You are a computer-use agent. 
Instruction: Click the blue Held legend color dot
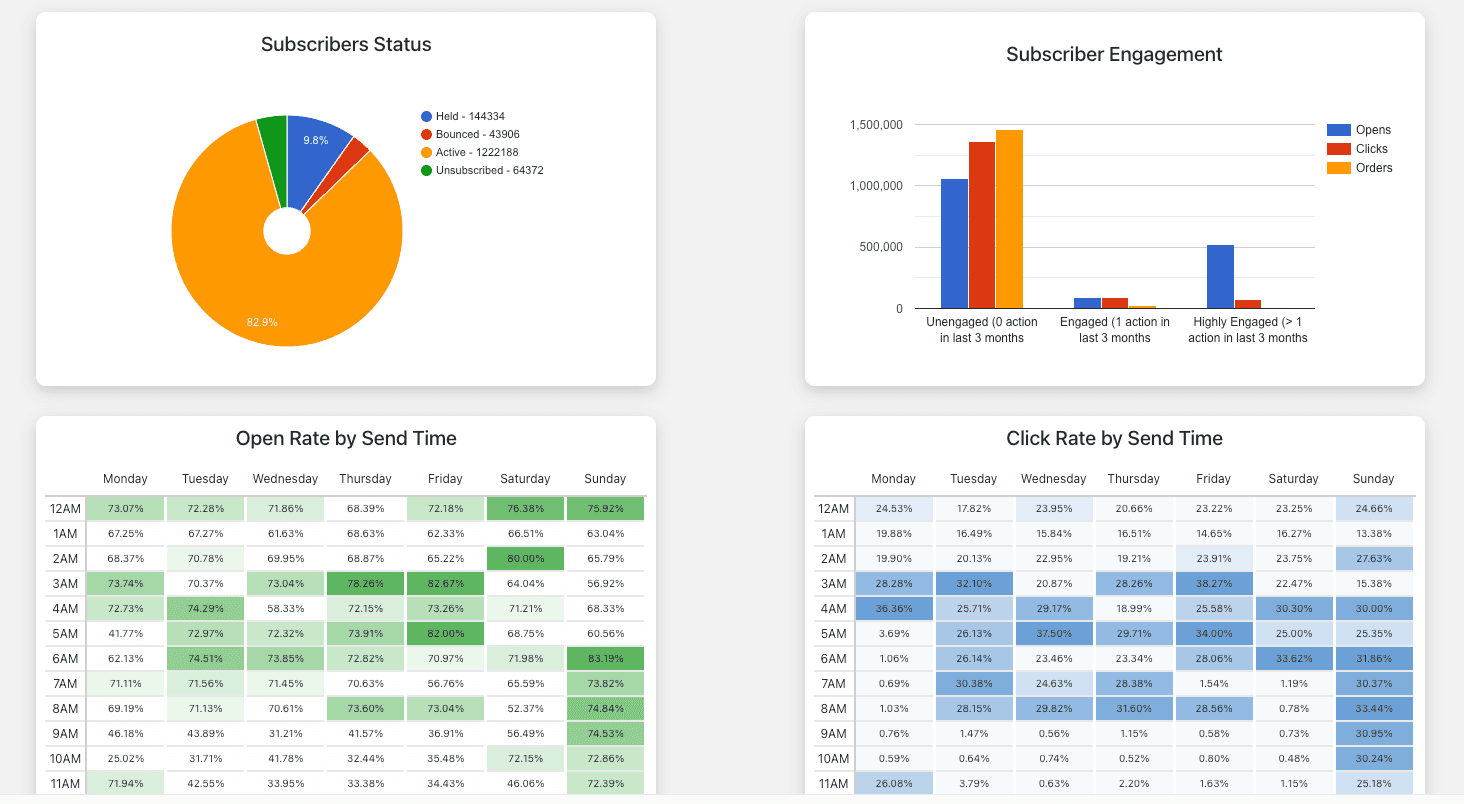pyautogui.click(x=426, y=117)
